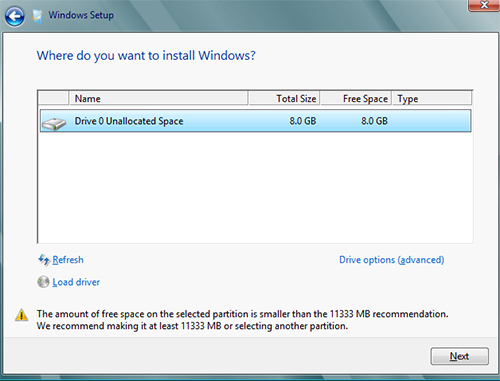This screenshot has width=500, height=381.
Task: Click the 'Where do you want to install Windows?' heading
Action: pos(146,56)
